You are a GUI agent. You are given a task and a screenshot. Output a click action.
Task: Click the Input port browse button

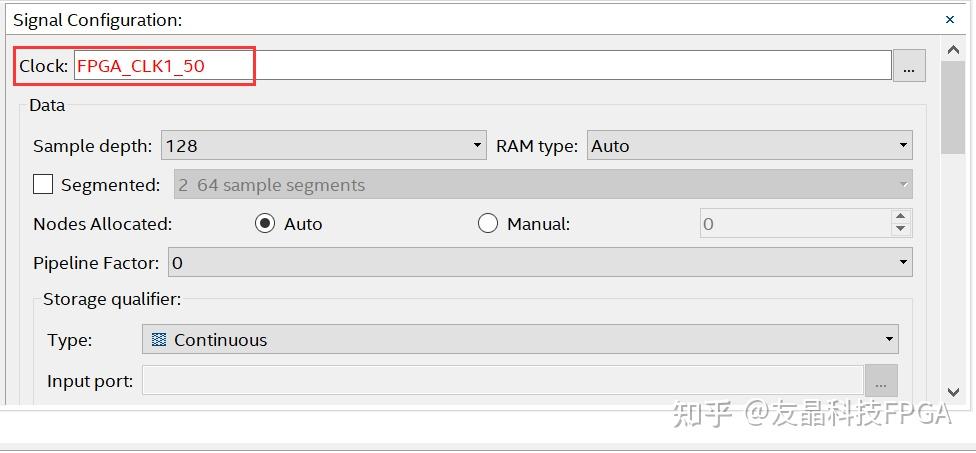point(881,381)
